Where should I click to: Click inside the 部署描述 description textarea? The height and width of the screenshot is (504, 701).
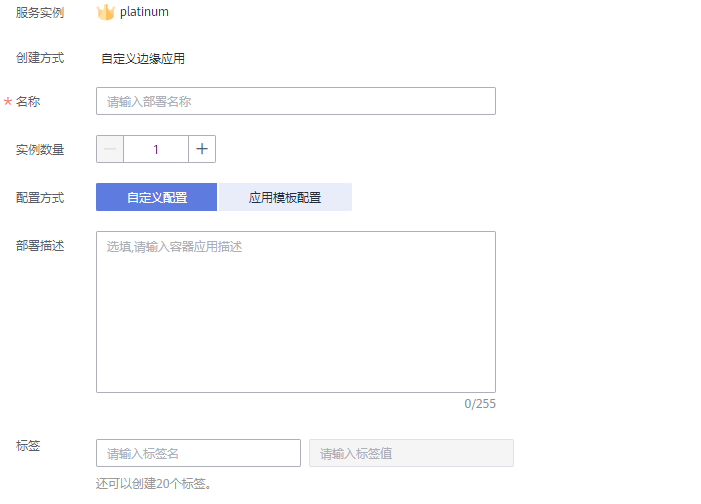[296, 312]
